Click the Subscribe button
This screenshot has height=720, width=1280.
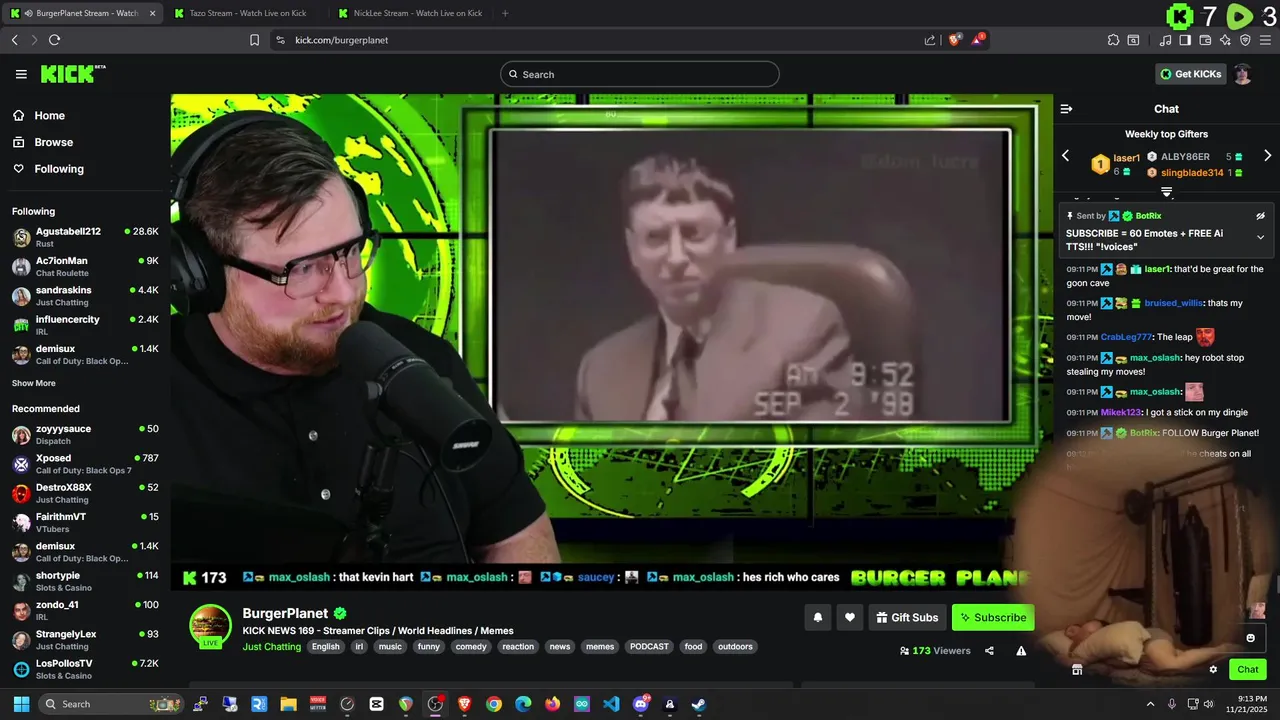coord(993,617)
